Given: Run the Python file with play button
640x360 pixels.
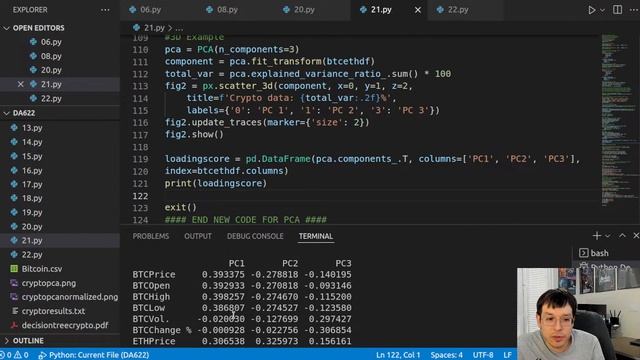Looking at the screenshot, I should coord(591,10).
